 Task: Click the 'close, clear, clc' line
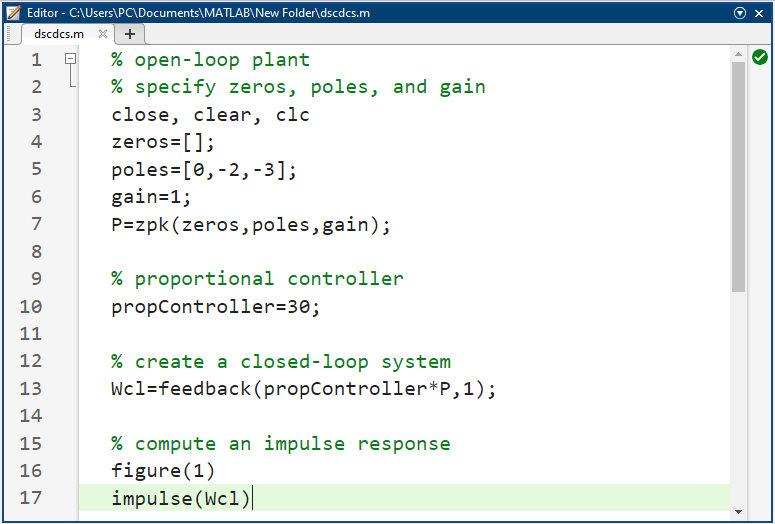(x=211, y=115)
